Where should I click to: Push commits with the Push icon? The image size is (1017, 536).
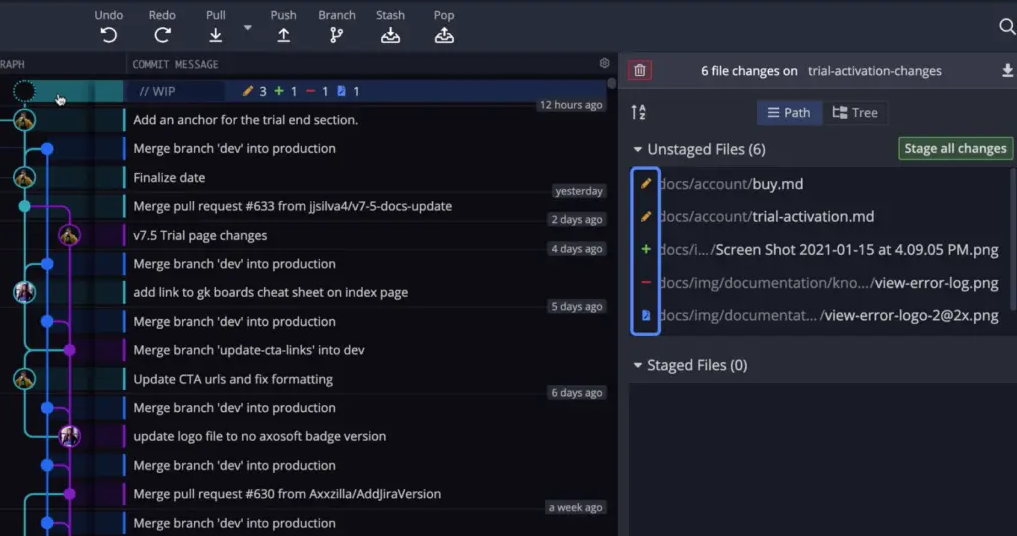coord(283,35)
